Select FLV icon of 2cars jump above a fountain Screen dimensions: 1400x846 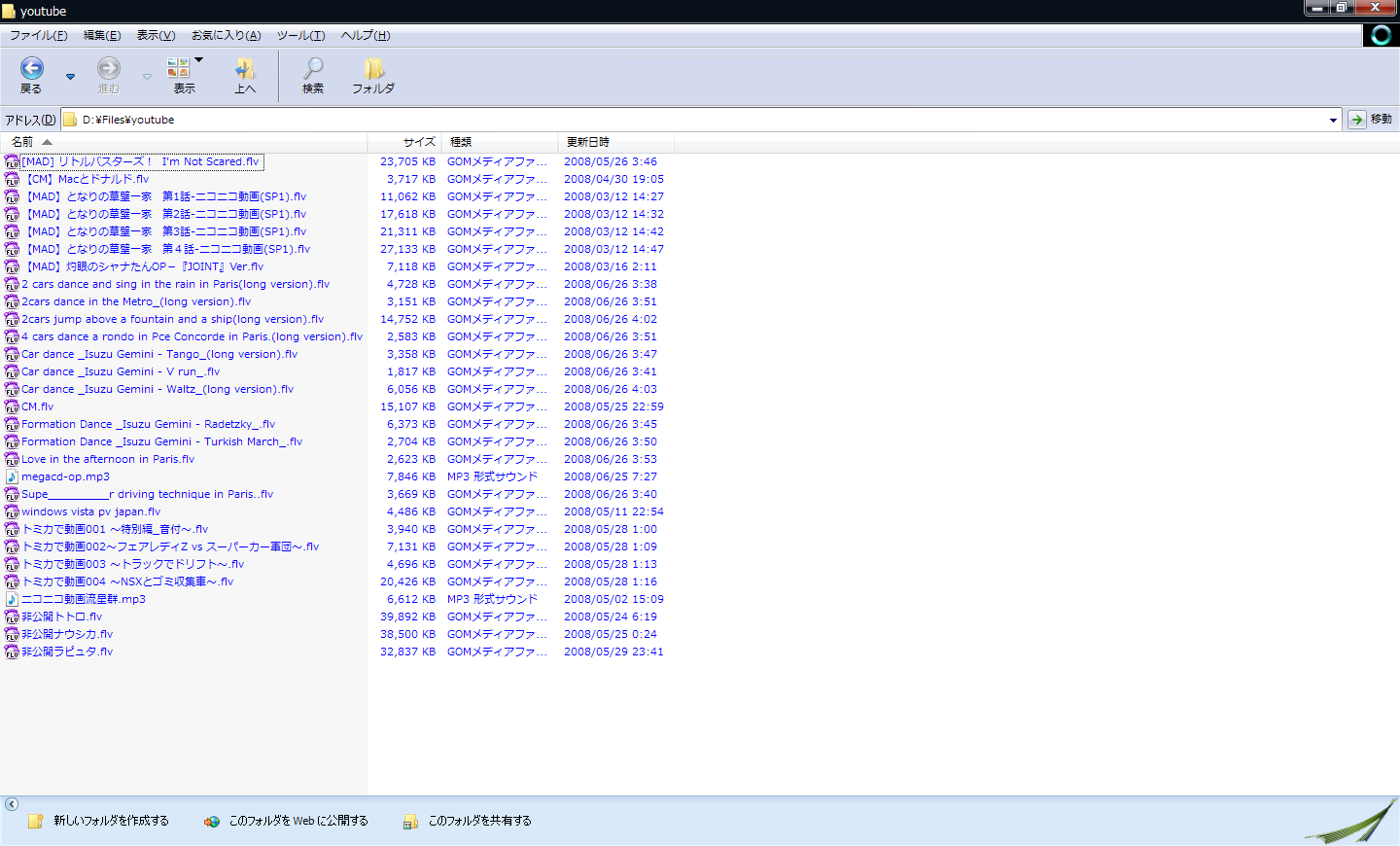tap(12, 319)
